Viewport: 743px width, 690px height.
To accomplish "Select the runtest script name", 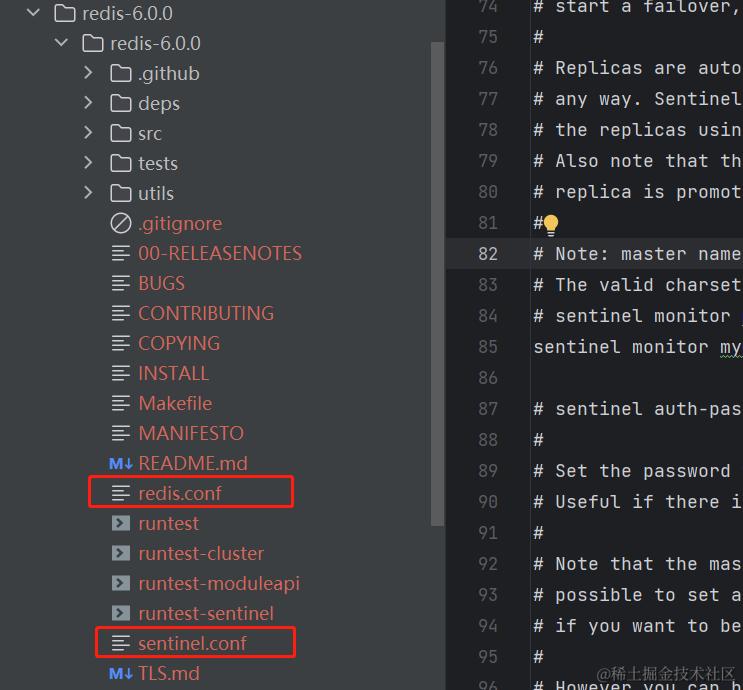I will pyautogui.click(x=168, y=524).
